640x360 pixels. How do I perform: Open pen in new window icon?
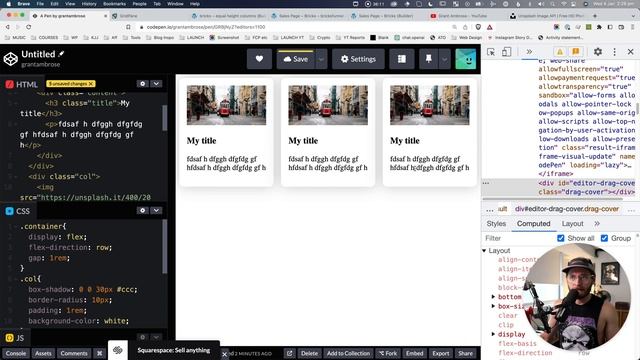[x=289, y=353]
